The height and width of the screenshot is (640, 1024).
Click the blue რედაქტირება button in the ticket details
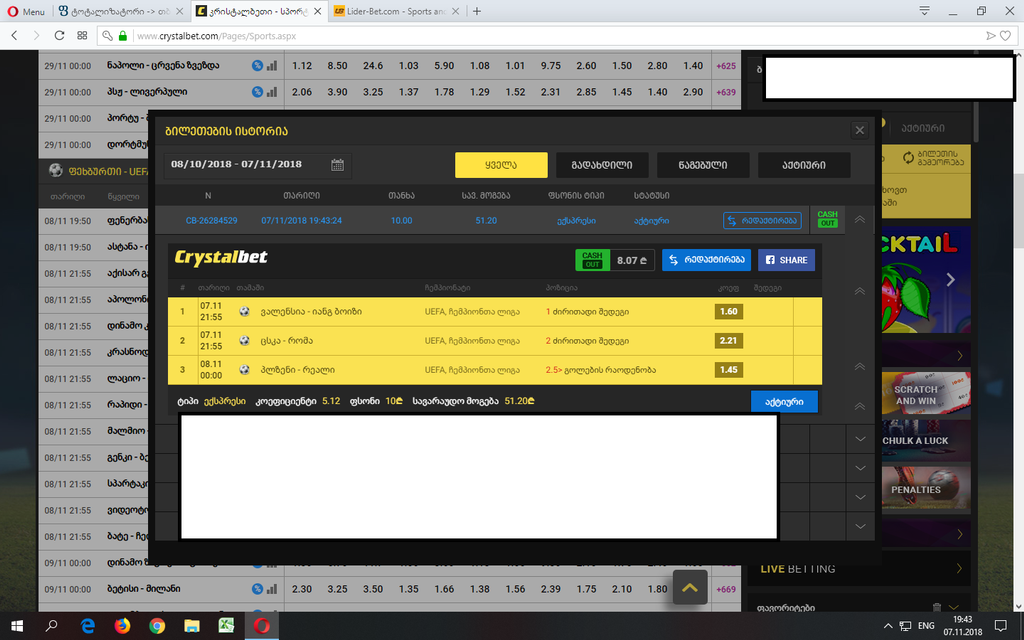tap(706, 260)
